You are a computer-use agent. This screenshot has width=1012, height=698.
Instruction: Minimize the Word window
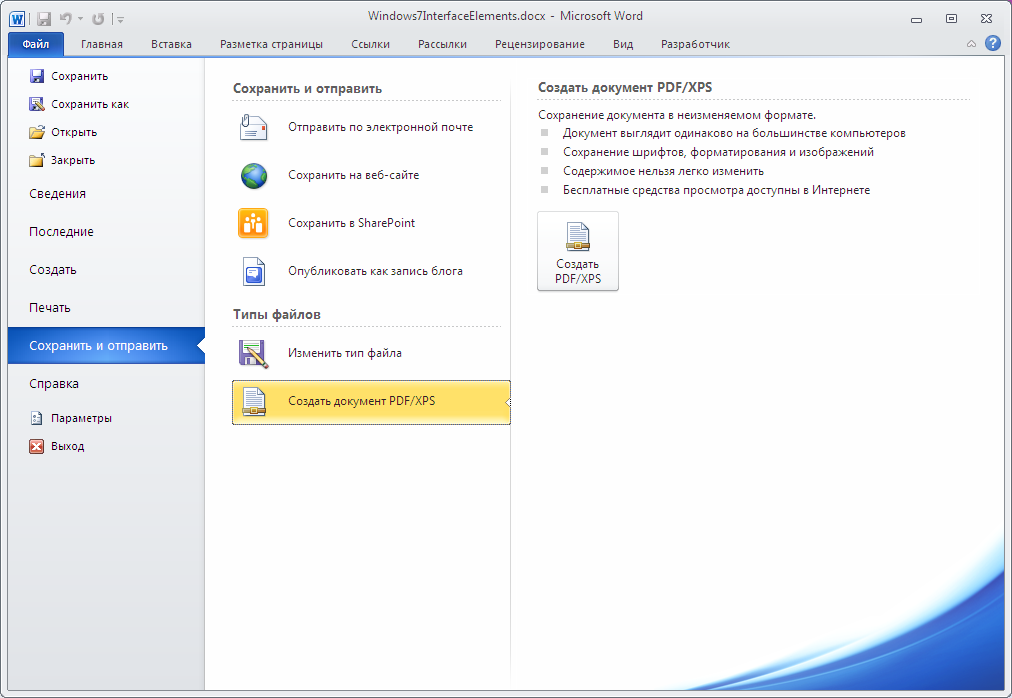pyautogui.click(x=916, y=19)
